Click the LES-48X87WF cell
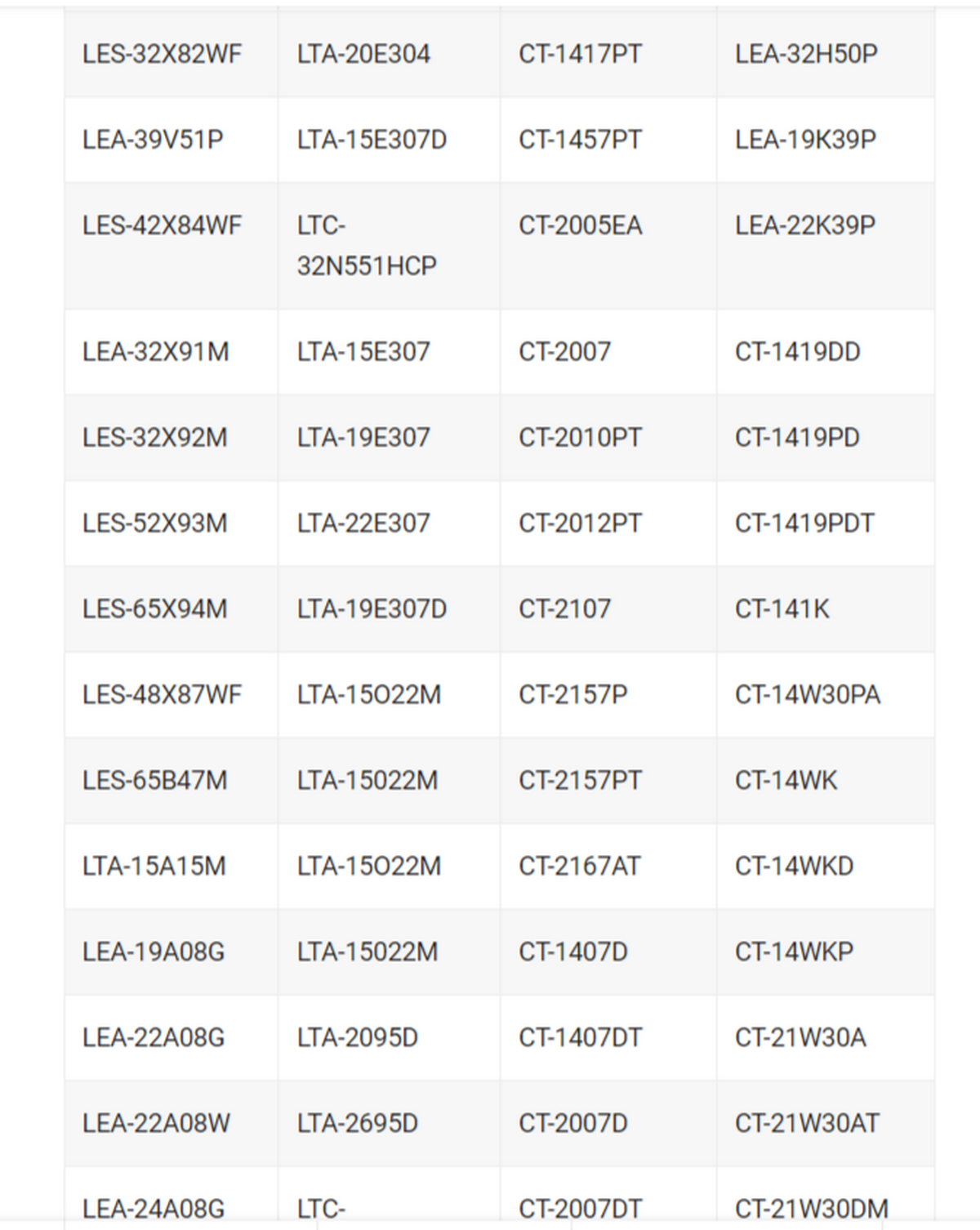 point(162,695)
